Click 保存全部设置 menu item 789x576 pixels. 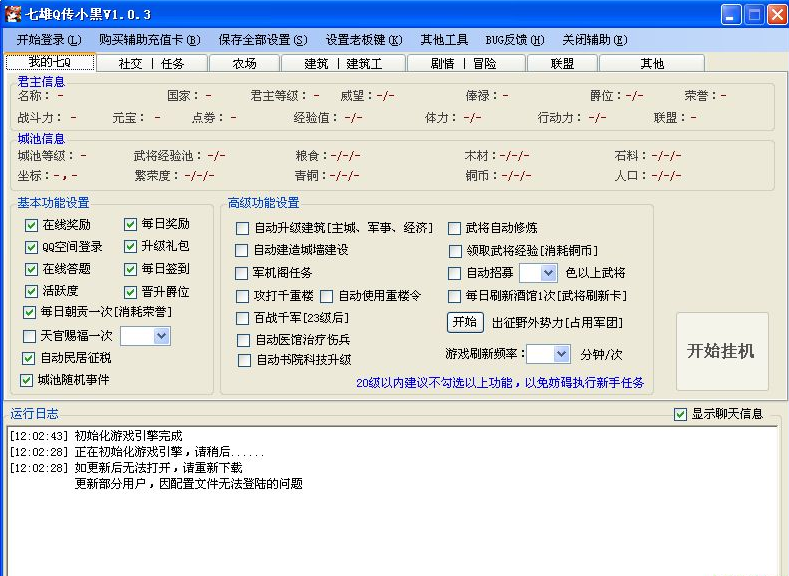point(263,40)
